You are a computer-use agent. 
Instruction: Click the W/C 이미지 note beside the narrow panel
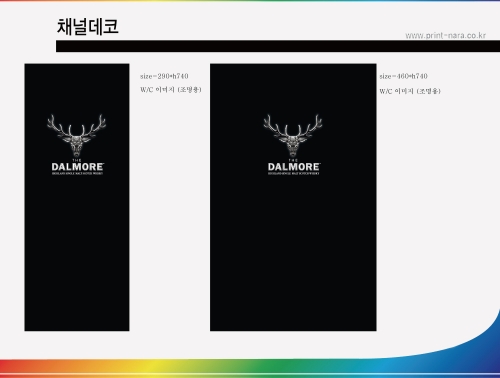(x=171, y=90)
